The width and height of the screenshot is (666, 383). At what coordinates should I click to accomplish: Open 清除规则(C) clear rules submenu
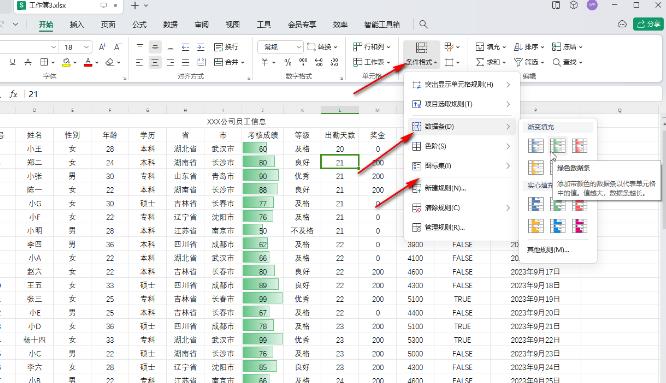pyautogui.click(x=461, y=208)
